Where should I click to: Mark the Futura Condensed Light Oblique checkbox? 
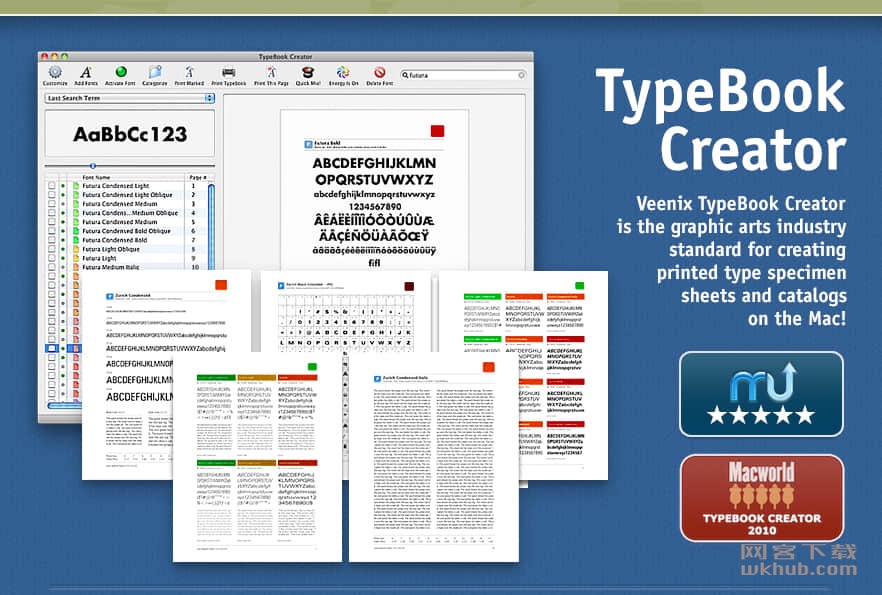click(x=52, y=195)
